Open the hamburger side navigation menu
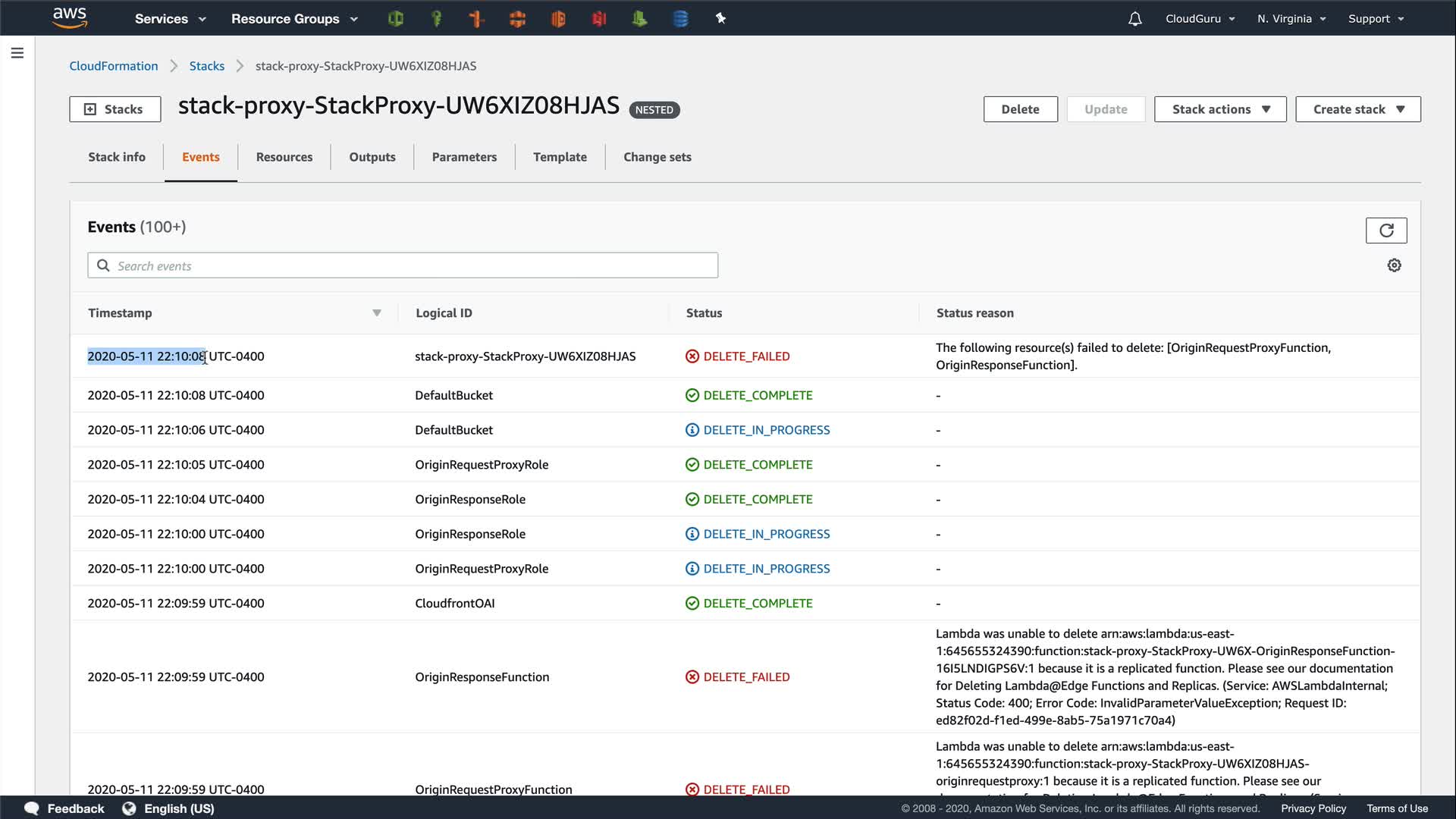 tap(17, 53)
